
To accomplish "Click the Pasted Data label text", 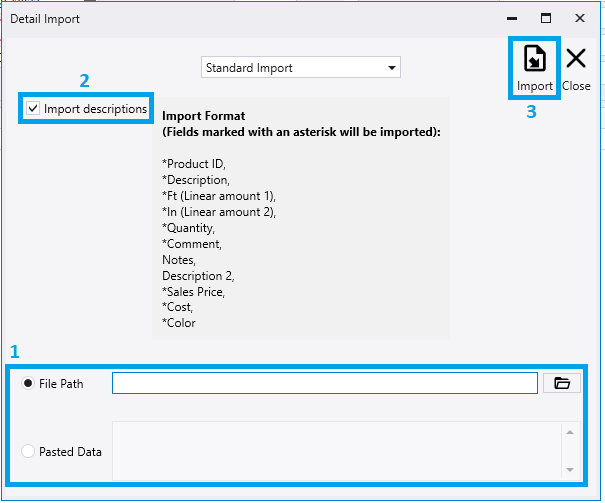I will click(70, 451).
